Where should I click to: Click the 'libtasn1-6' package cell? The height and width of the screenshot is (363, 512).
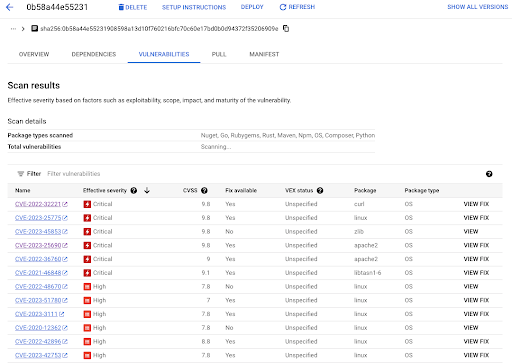pos(367,273)
